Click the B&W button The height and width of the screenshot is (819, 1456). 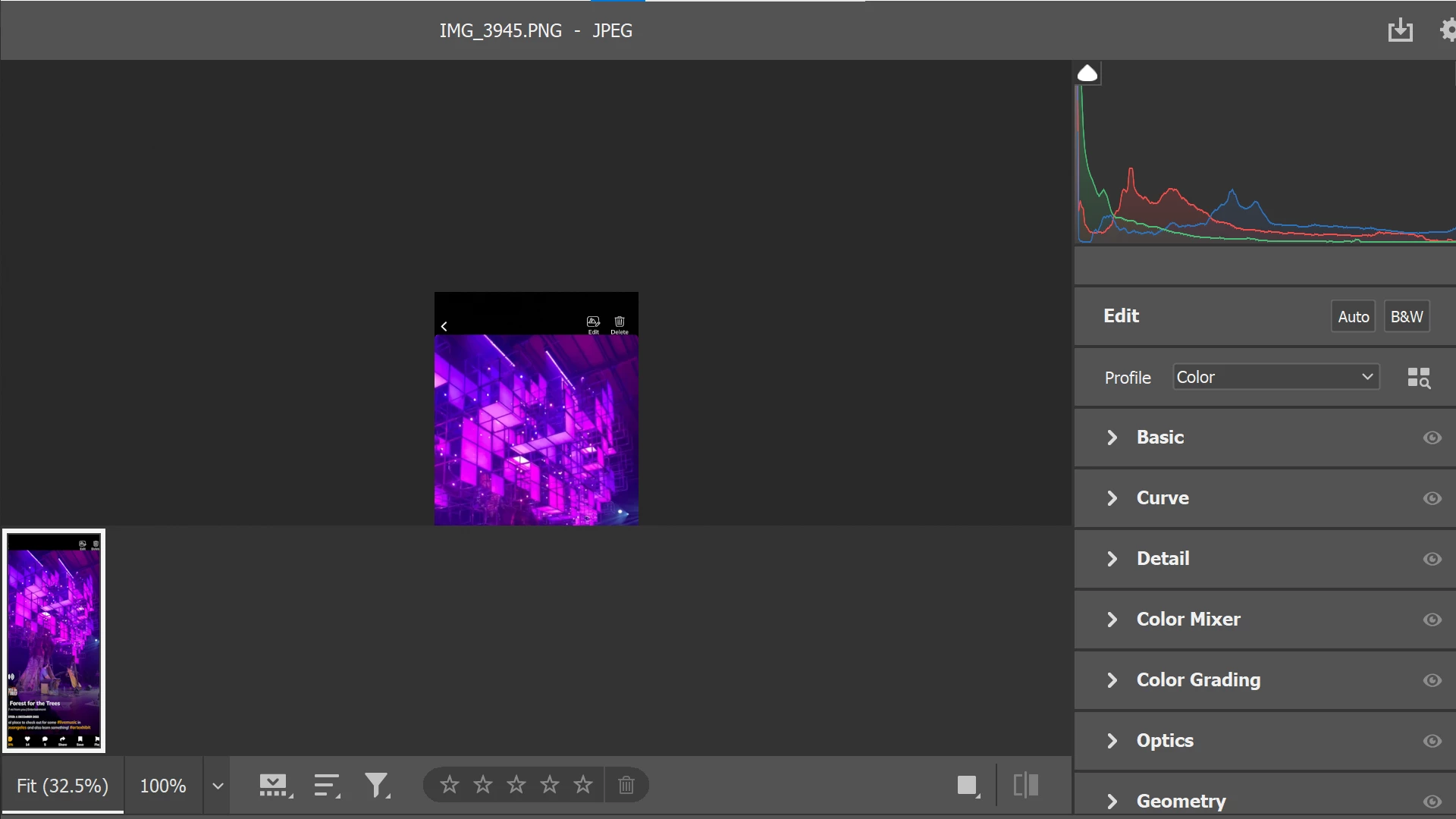(x=1406, y=317)
